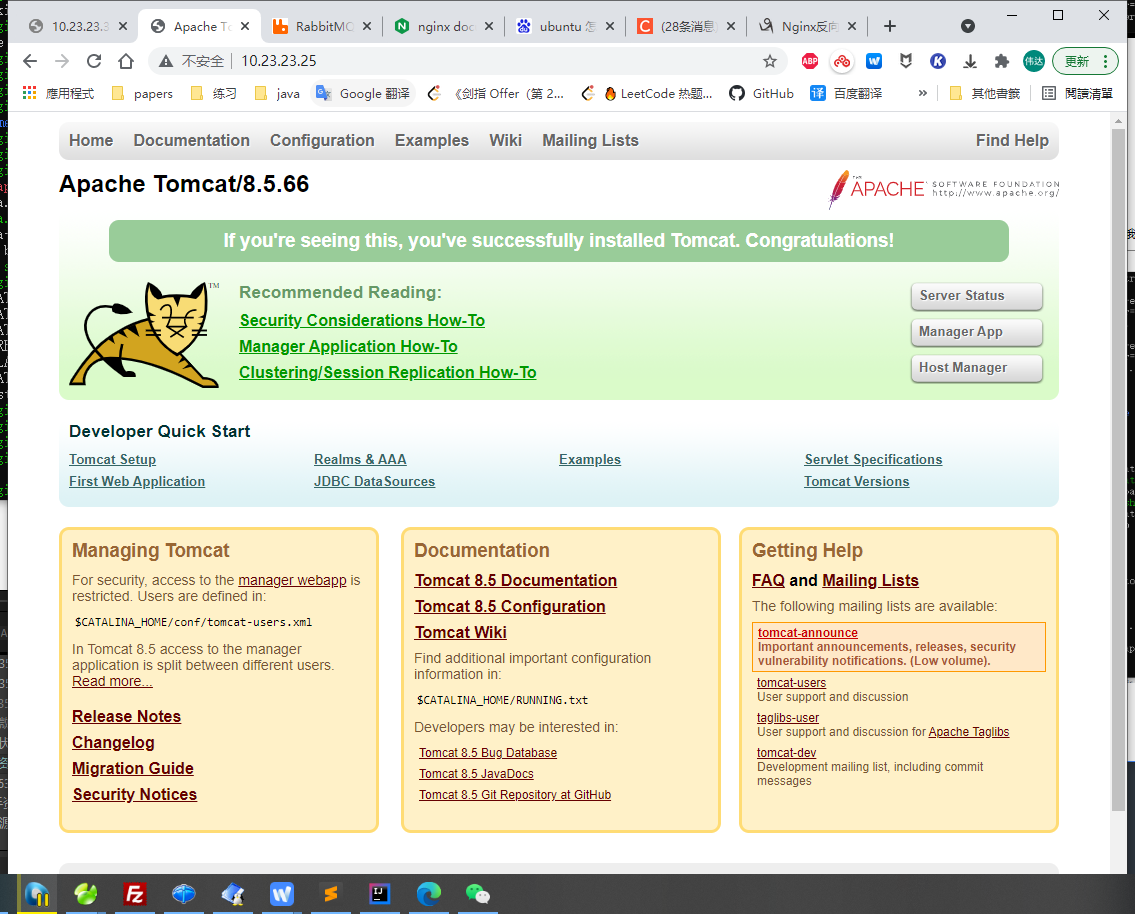This screenshot has height=914, width=1135.
Task: Open the green profile avatar
Action: pos(1034,62)
